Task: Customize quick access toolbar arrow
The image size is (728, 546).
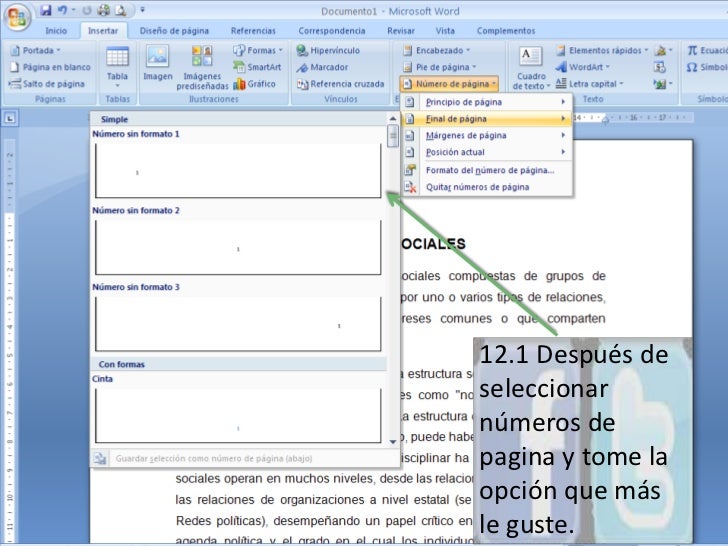Action: (x=143, y=10)
